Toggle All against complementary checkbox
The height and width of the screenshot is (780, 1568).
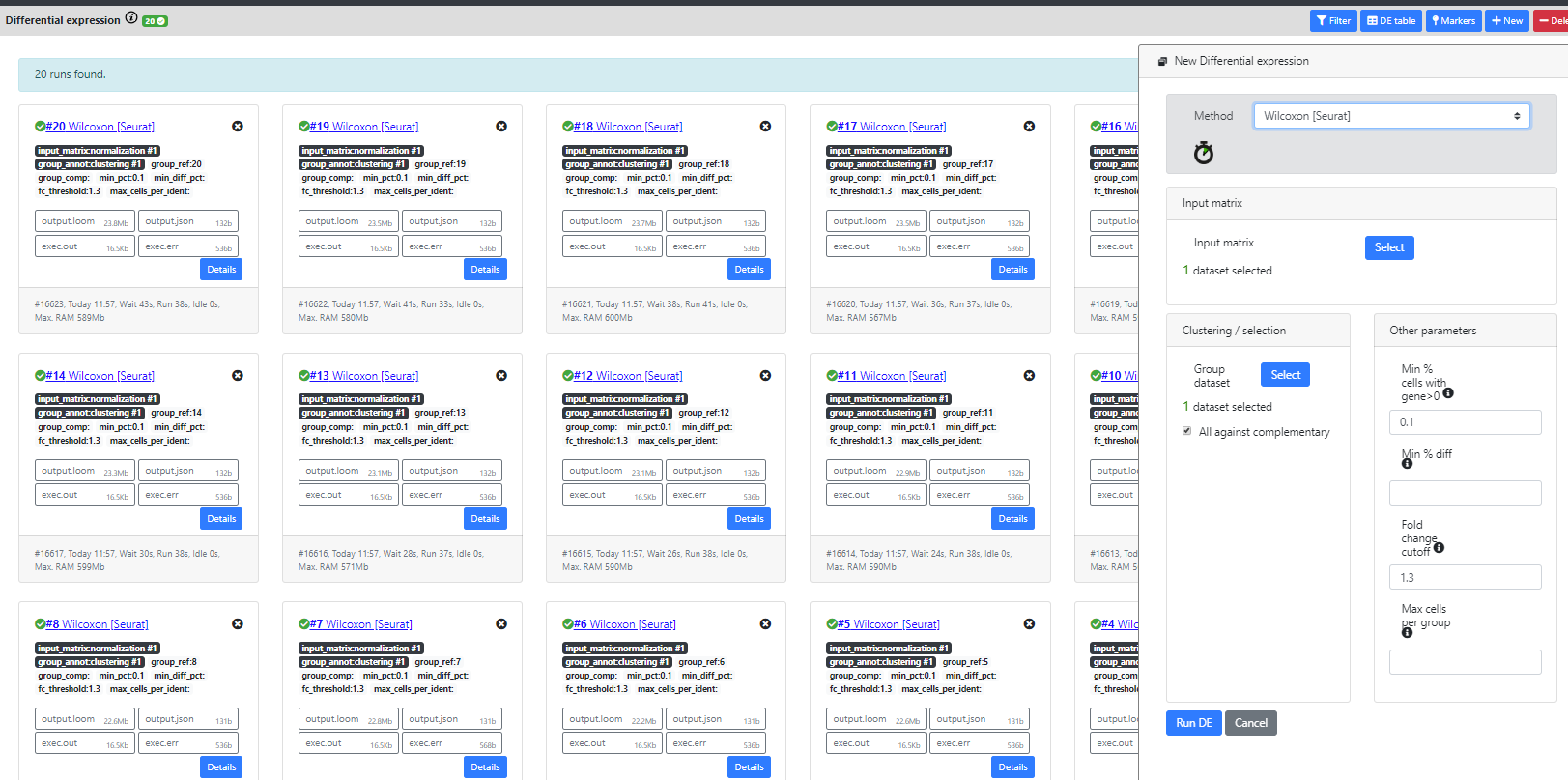point(1187,431)
